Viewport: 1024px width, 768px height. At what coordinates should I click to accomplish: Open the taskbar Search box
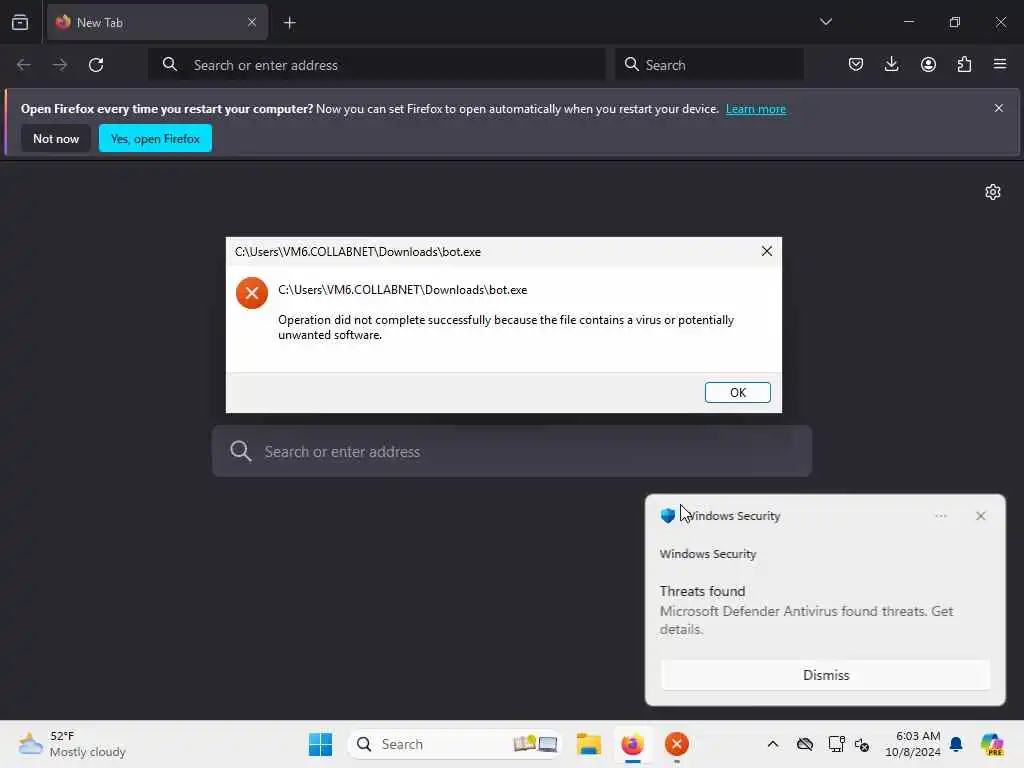(455, 744)
